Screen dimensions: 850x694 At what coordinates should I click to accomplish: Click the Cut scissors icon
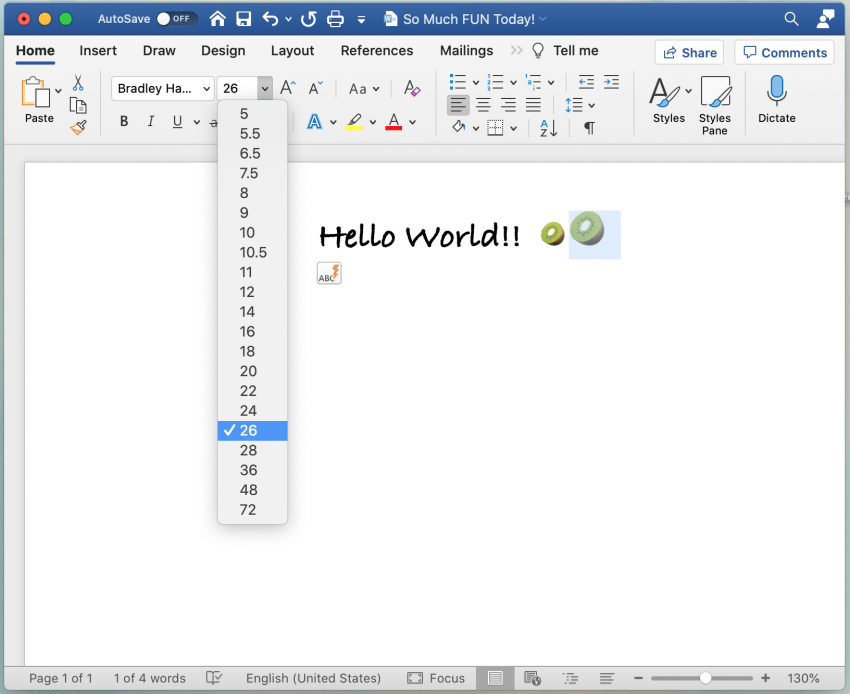77,82
